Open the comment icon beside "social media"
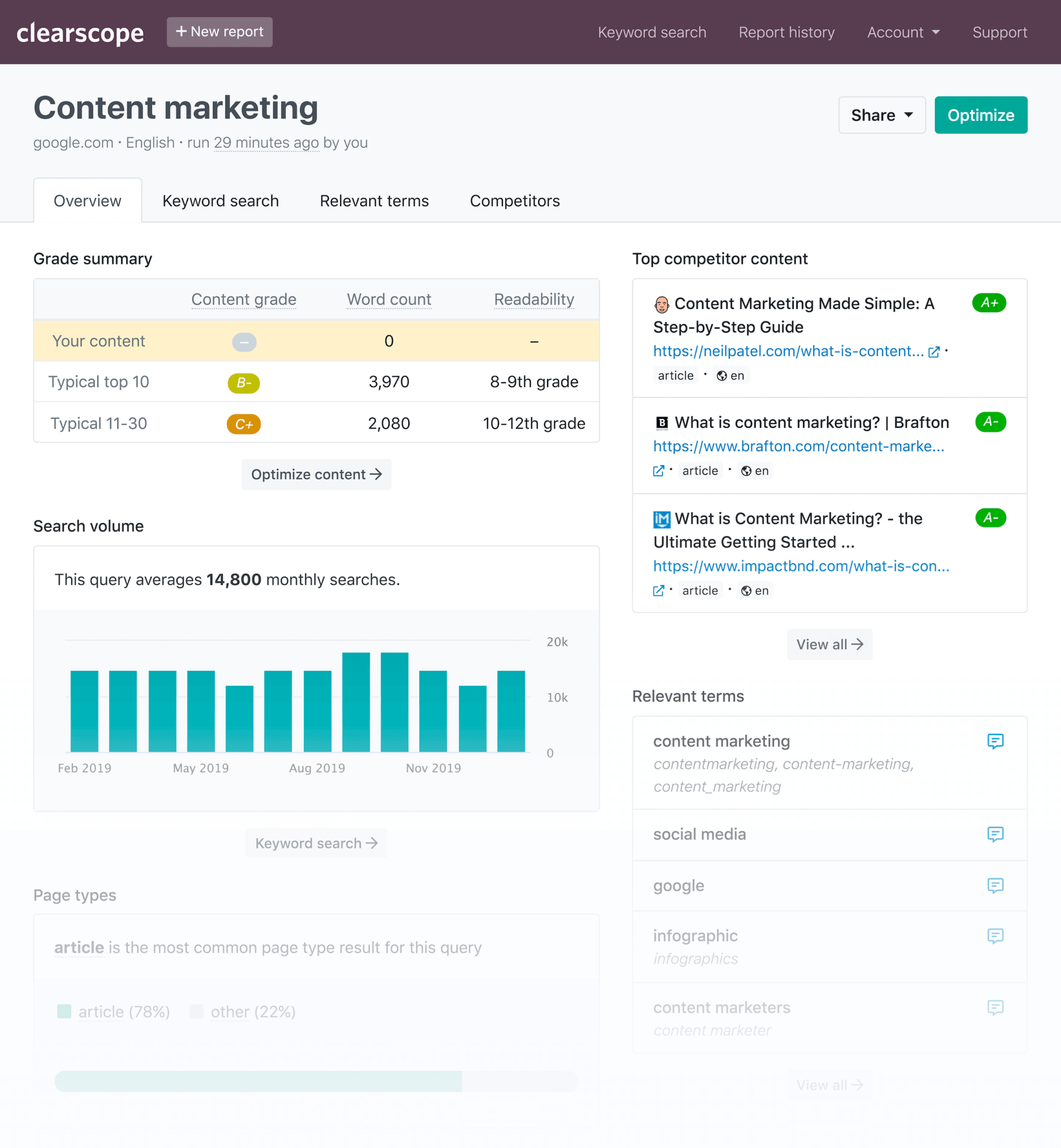 [996, 835]
